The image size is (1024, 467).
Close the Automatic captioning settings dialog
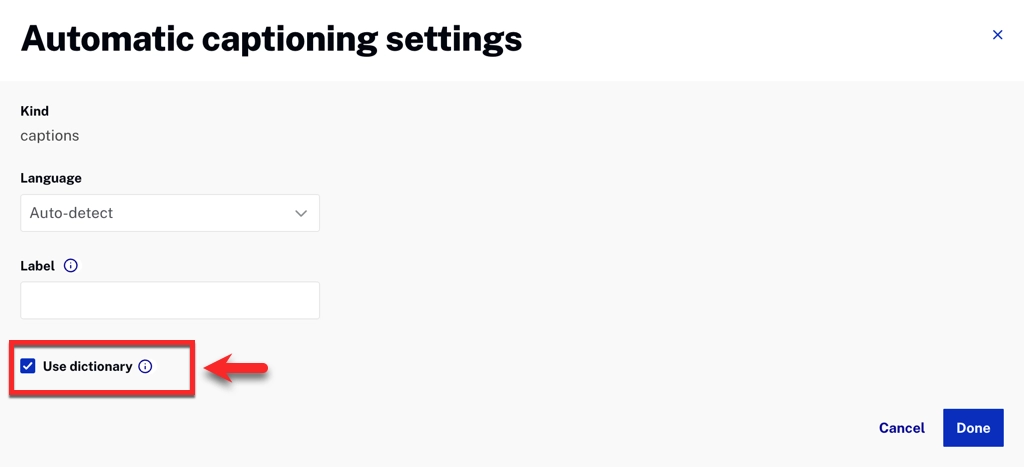(997, 35)
